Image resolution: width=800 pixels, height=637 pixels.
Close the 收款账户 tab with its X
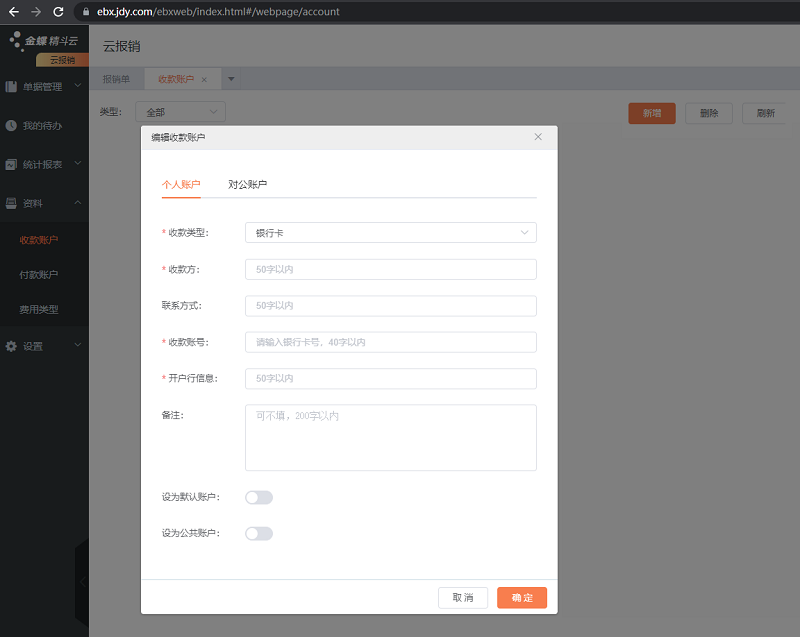tap(204, 79)
